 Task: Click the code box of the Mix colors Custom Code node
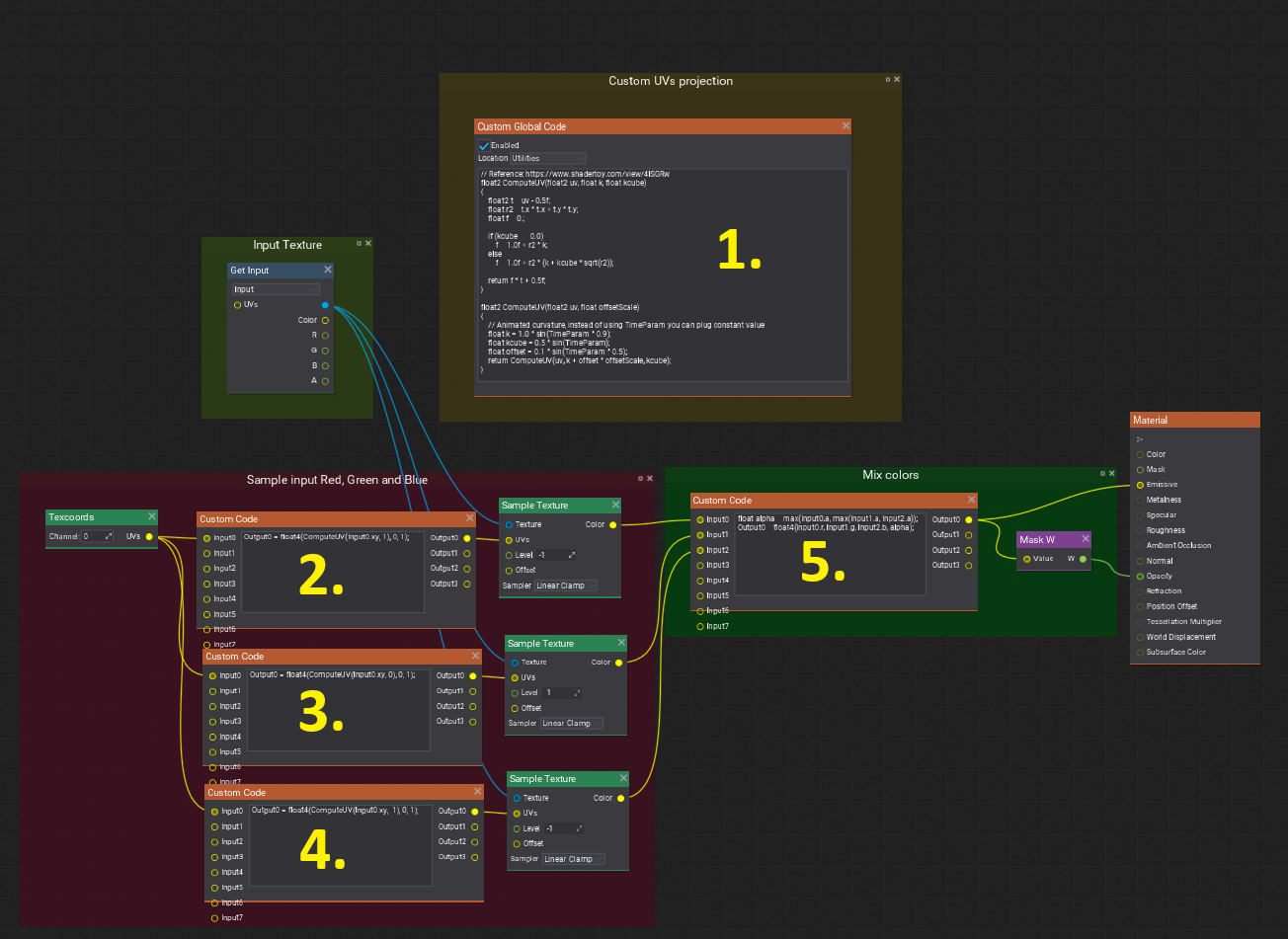[x=830, y=553]
